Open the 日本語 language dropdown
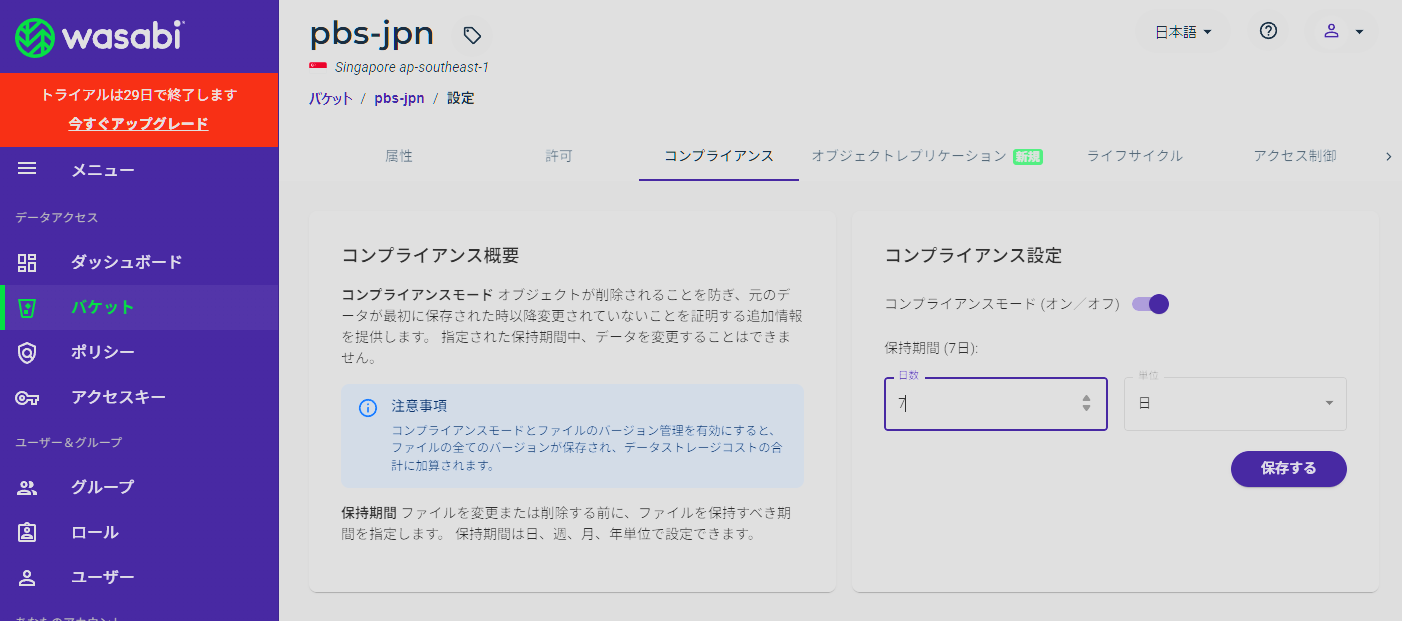Screen dimensions: 1402x621 pos(1183,31)
